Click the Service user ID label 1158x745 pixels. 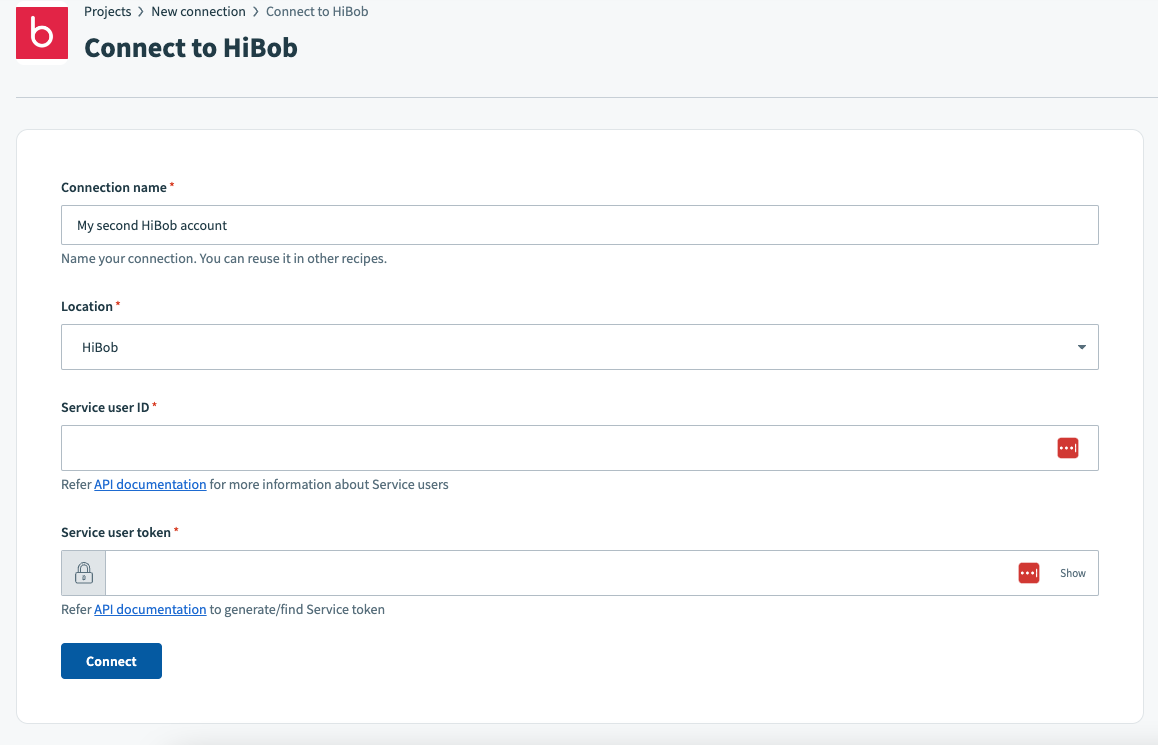click(x=106, y=408)
